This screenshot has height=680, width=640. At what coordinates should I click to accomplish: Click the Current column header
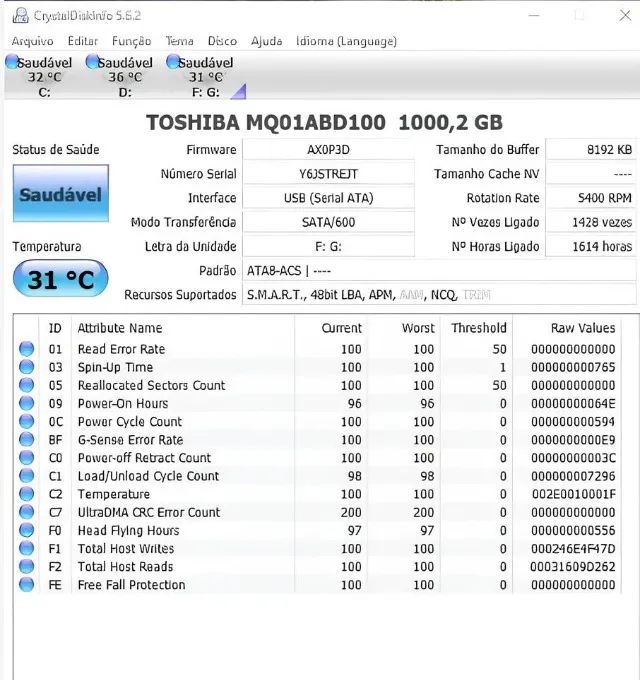pyautogui.click(x=342, y=328)
